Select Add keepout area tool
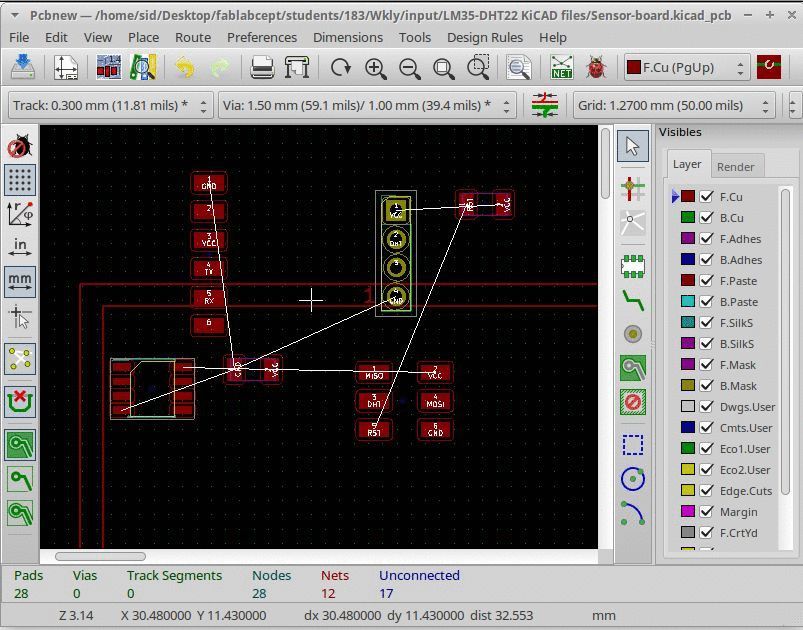The height and width of the screenshot is (630, 803). (633, 402)
